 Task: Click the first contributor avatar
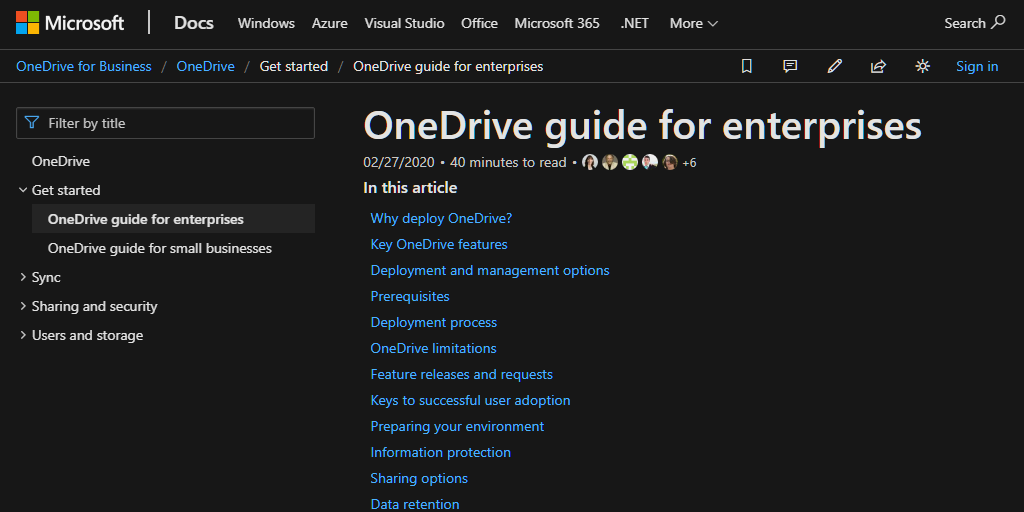[x=590, y=162]
